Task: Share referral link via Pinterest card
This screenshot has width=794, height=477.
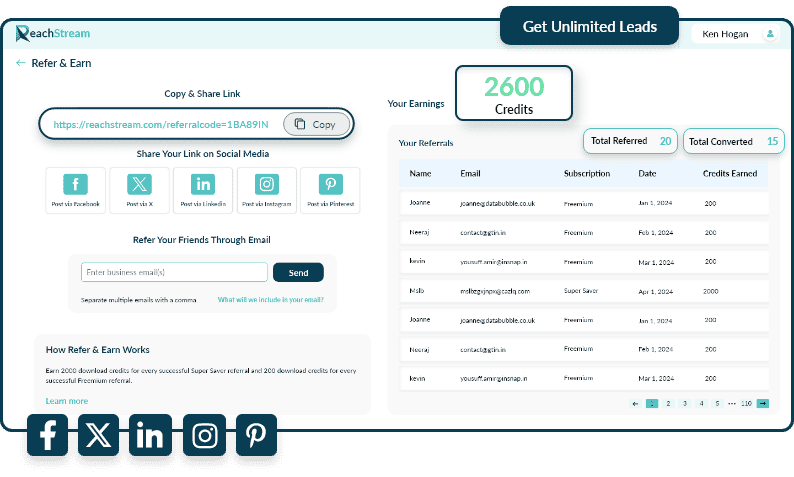Action: (x=330, y=190)
